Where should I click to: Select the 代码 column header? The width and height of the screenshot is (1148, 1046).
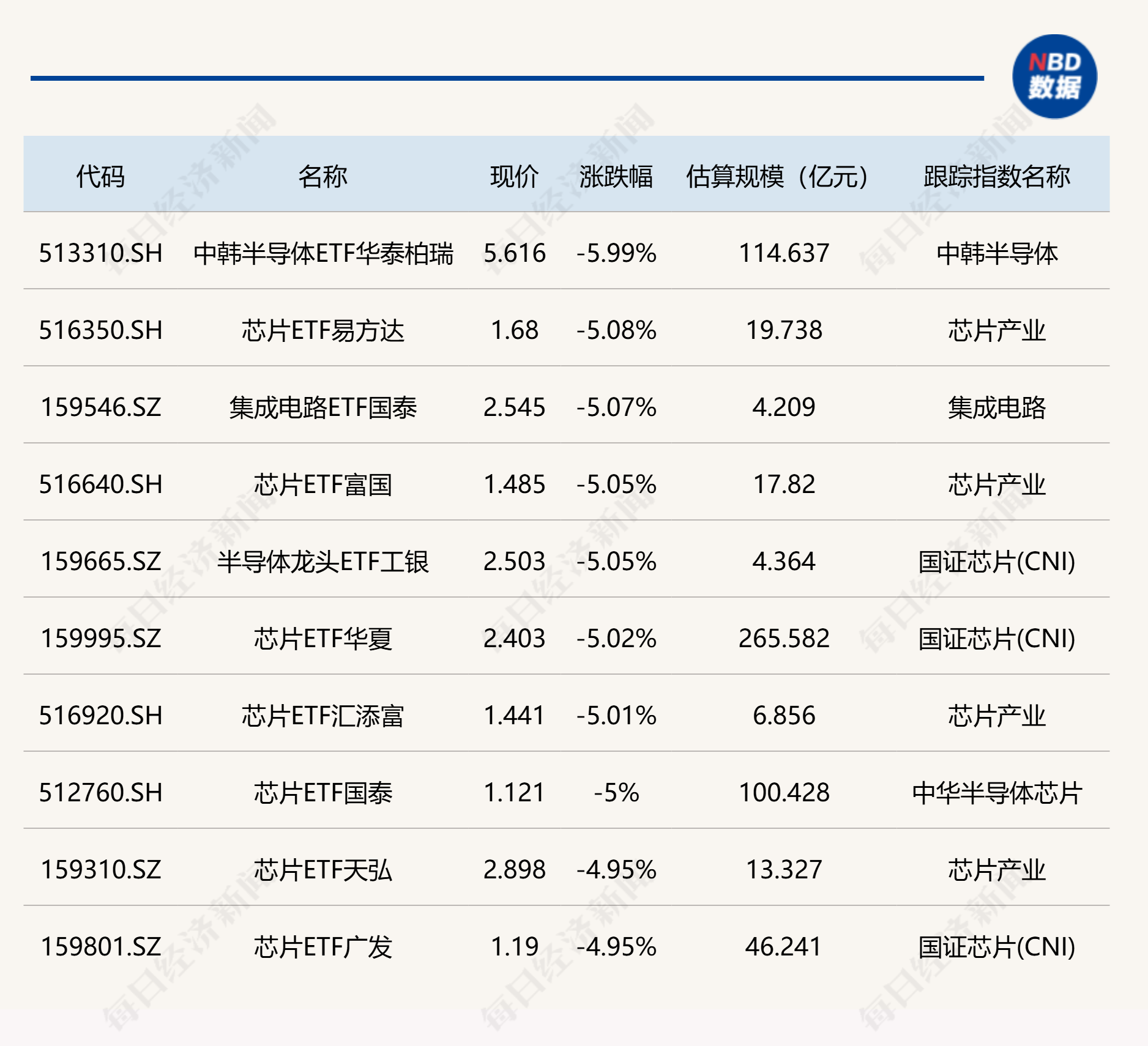[x=100, y=177]
